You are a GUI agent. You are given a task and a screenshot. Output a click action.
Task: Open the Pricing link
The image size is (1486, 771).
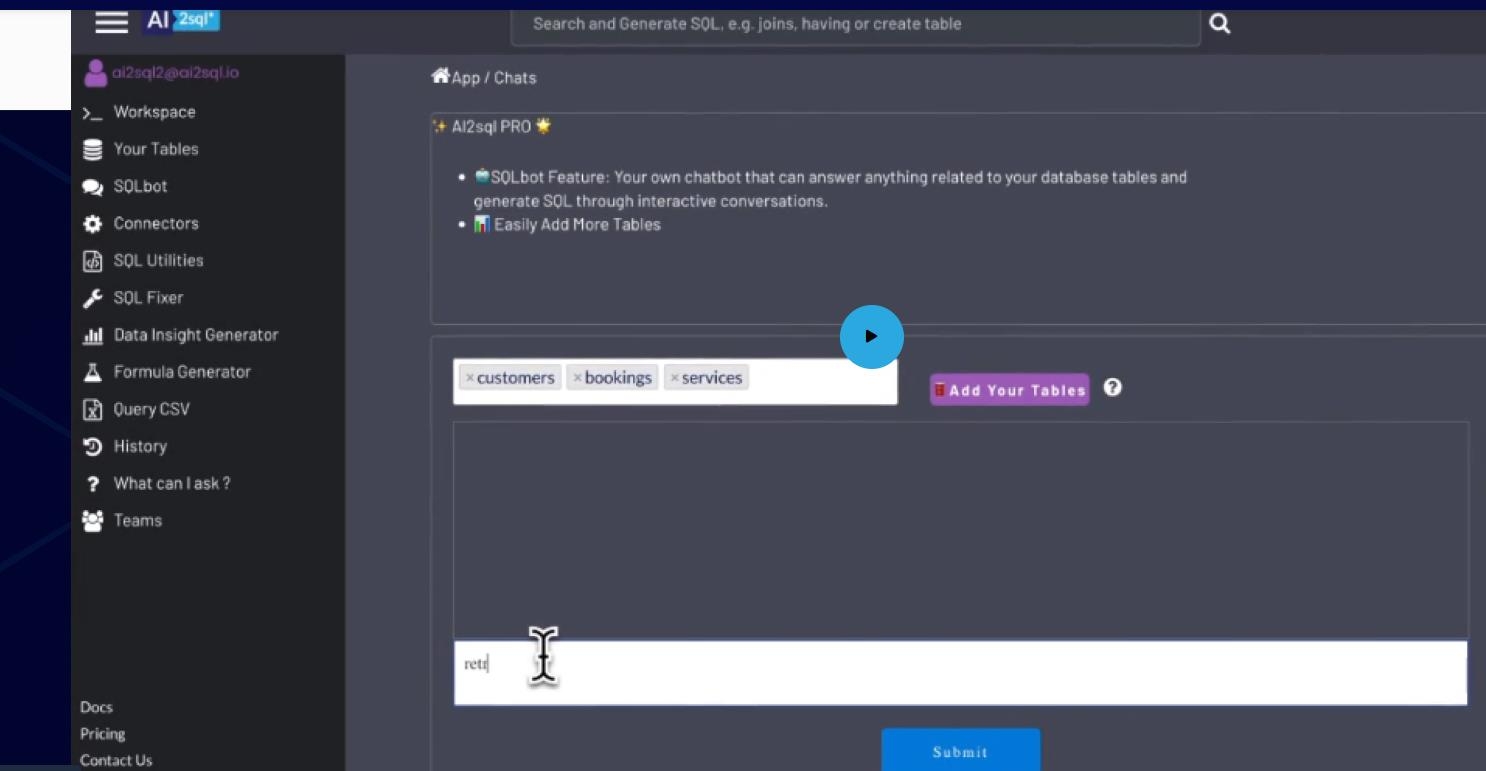103,733
